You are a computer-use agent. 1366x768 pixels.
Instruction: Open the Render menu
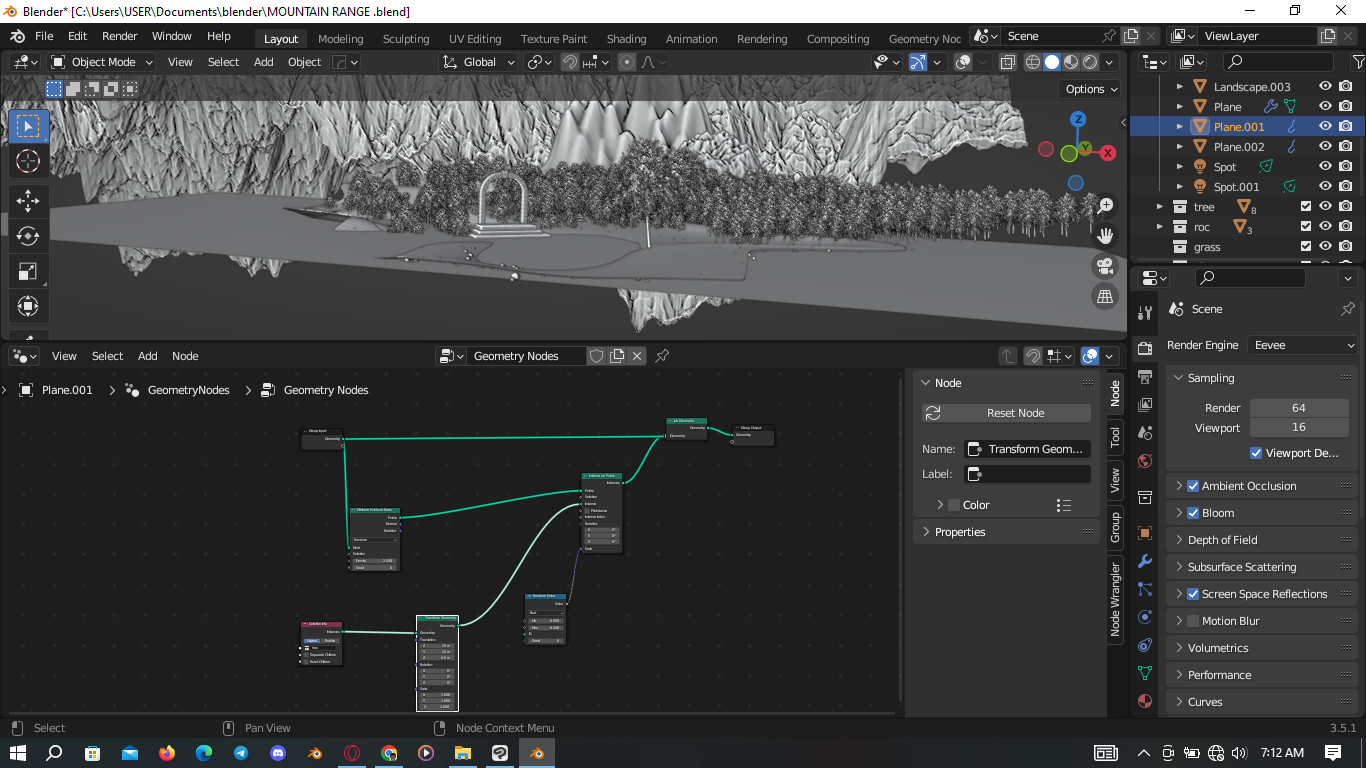pos(120,36)
